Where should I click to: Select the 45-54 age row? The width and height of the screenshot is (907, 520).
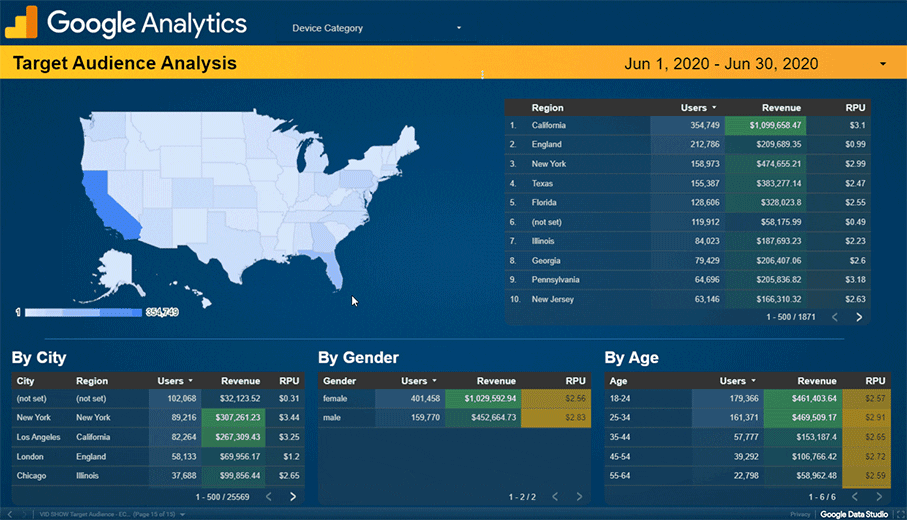coord(748,457)
